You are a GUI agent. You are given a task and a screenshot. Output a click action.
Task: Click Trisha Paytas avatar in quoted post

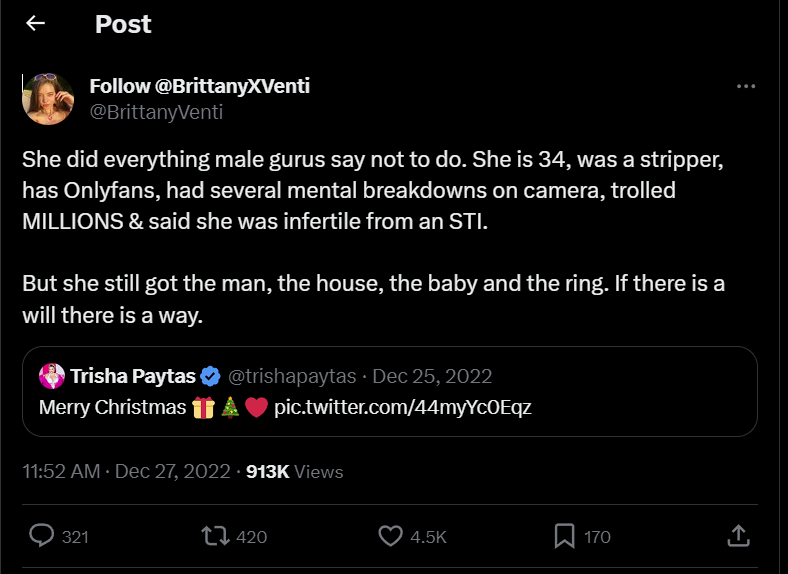[52, 376]
